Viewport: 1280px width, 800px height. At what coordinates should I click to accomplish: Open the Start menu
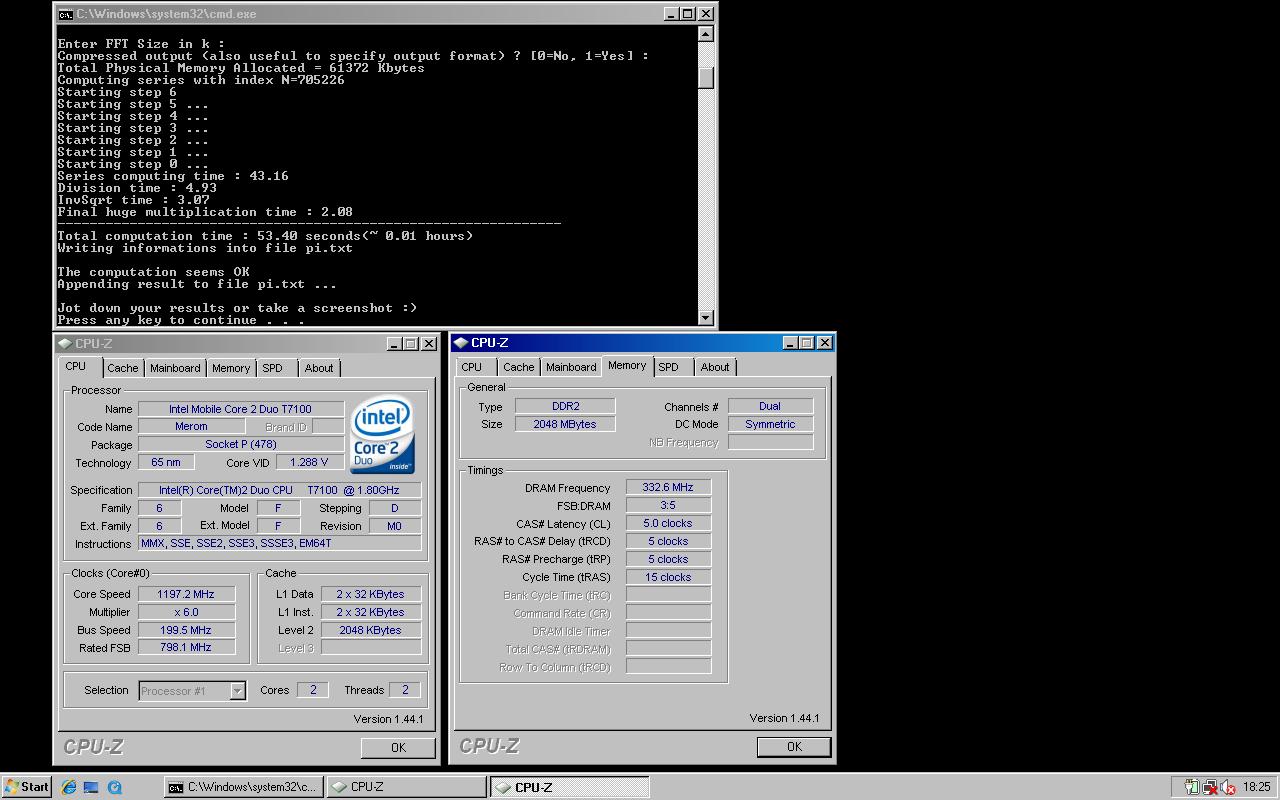tap(27, 787)
